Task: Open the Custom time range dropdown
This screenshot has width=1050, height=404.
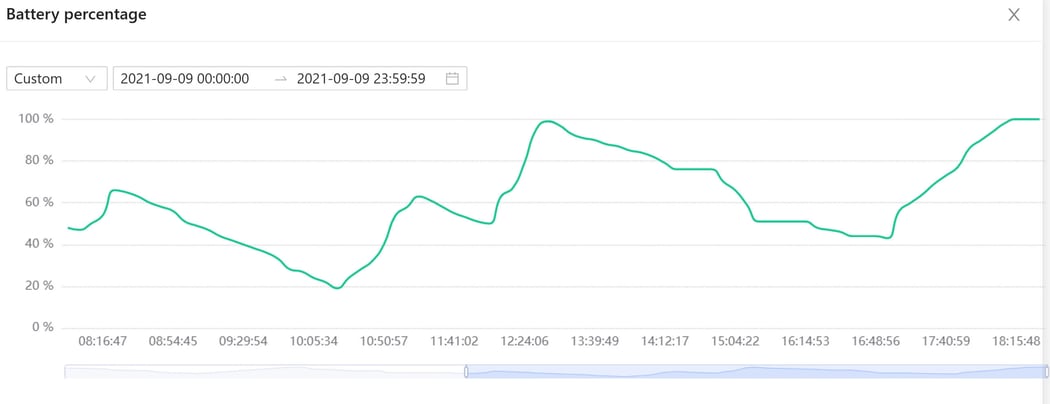Action: (x=56, y=79)
